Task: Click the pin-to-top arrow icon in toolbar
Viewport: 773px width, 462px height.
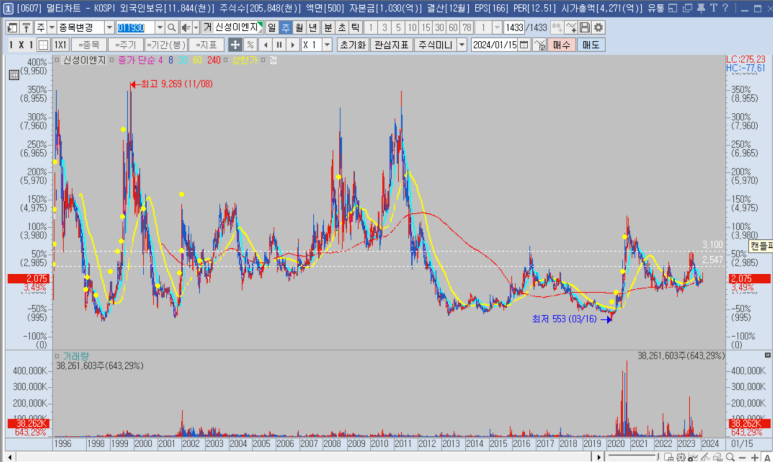Action: (26, 28)
